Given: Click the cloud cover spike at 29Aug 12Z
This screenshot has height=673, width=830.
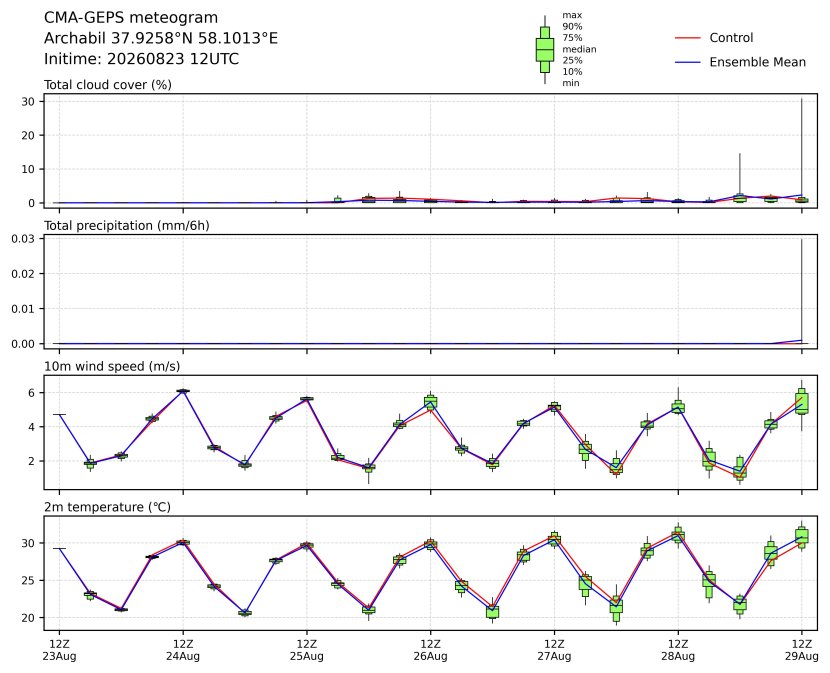Looking at the screenshot, I should [x=801, y=148].
